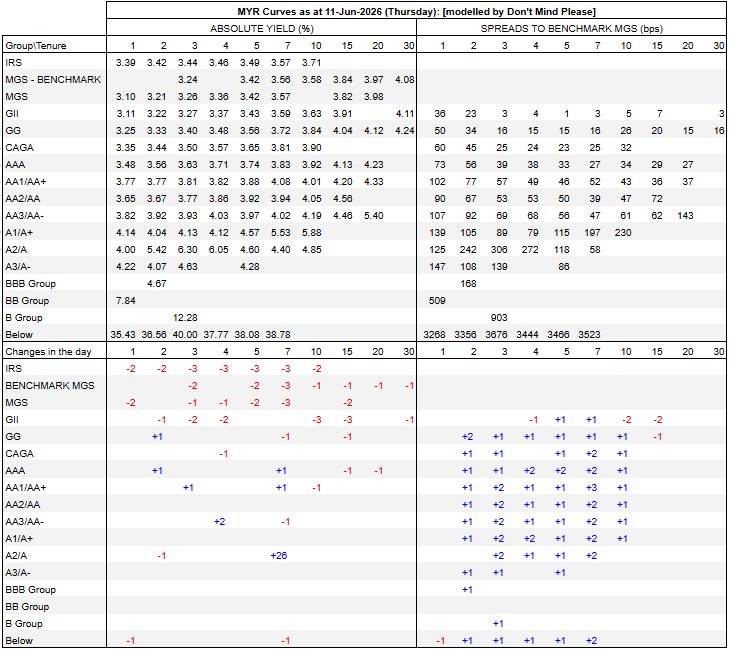
Task: Select the 4.24 GG 30-year yield
Action: pos(404,131)
